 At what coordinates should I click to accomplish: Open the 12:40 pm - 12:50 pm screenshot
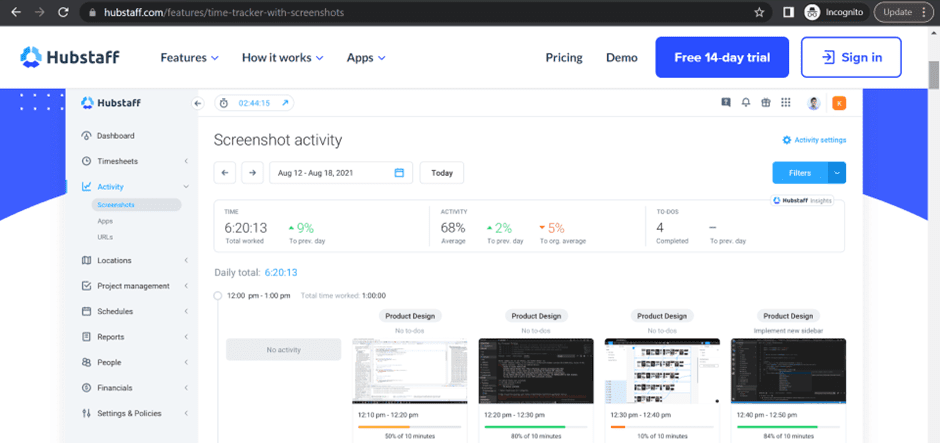[x=788, y=371]
